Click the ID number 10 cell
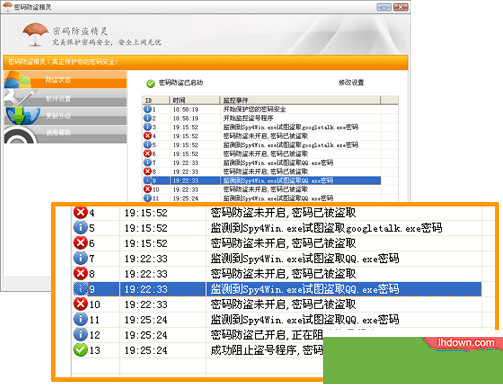Viewport: 503px width, 390px height. pyautogui.click(x=156, y=189)
